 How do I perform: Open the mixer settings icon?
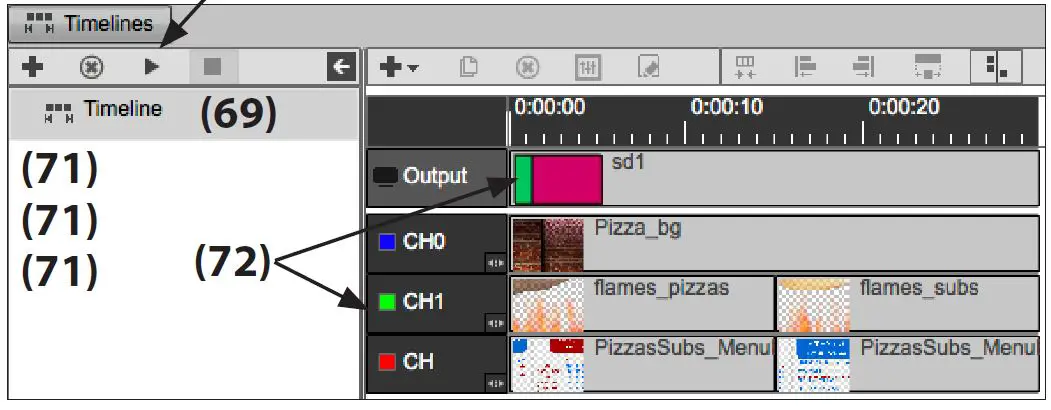coord(588,67)
